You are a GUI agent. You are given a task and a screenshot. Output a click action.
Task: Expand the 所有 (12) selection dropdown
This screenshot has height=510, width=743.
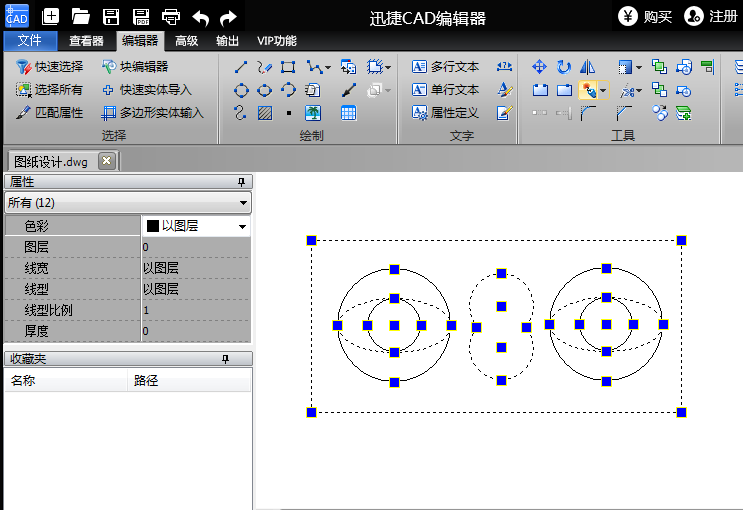pos(244,203)
